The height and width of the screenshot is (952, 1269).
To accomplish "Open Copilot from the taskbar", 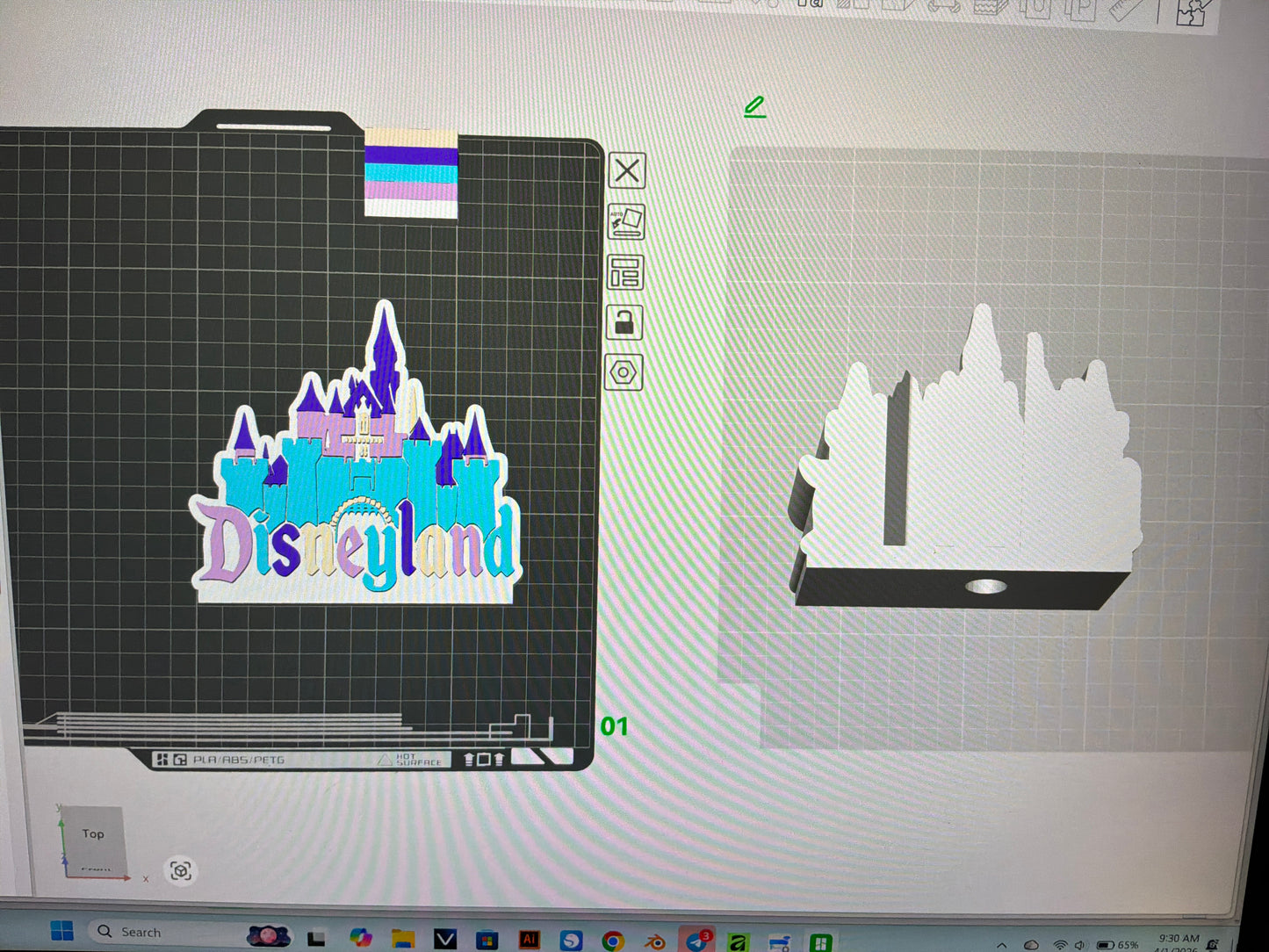I will point(360,937).
